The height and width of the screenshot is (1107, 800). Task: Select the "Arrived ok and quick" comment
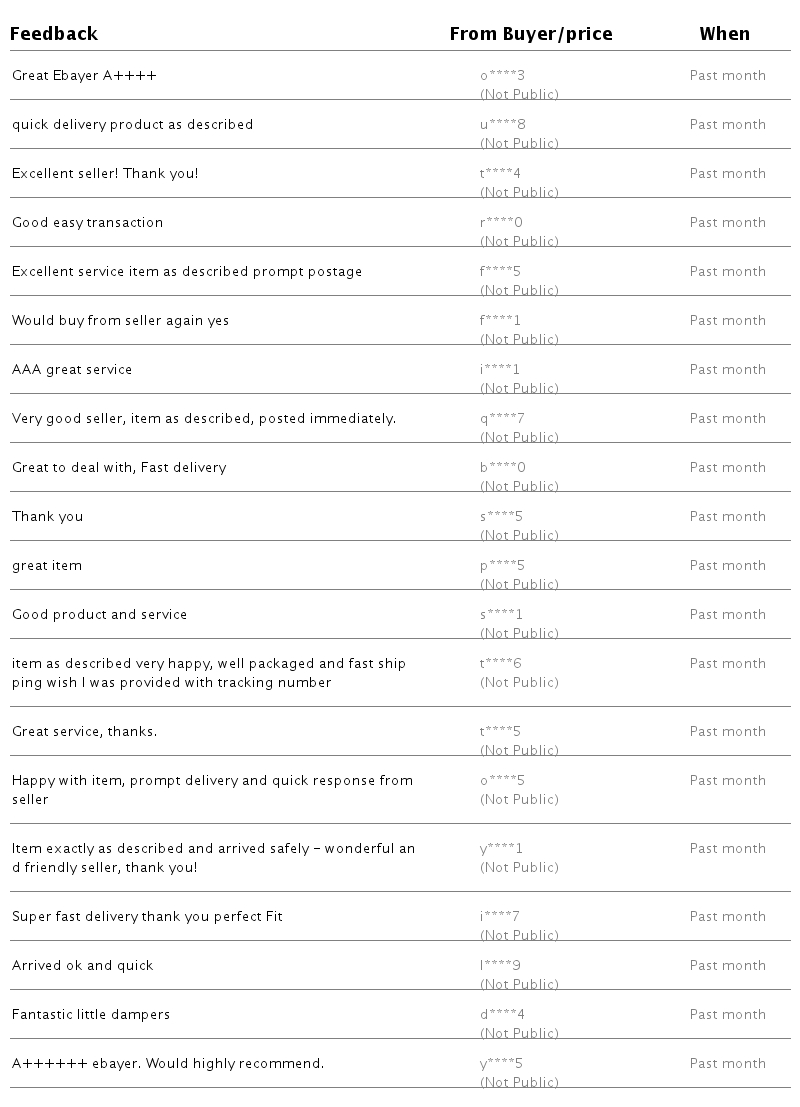point(83,965)
